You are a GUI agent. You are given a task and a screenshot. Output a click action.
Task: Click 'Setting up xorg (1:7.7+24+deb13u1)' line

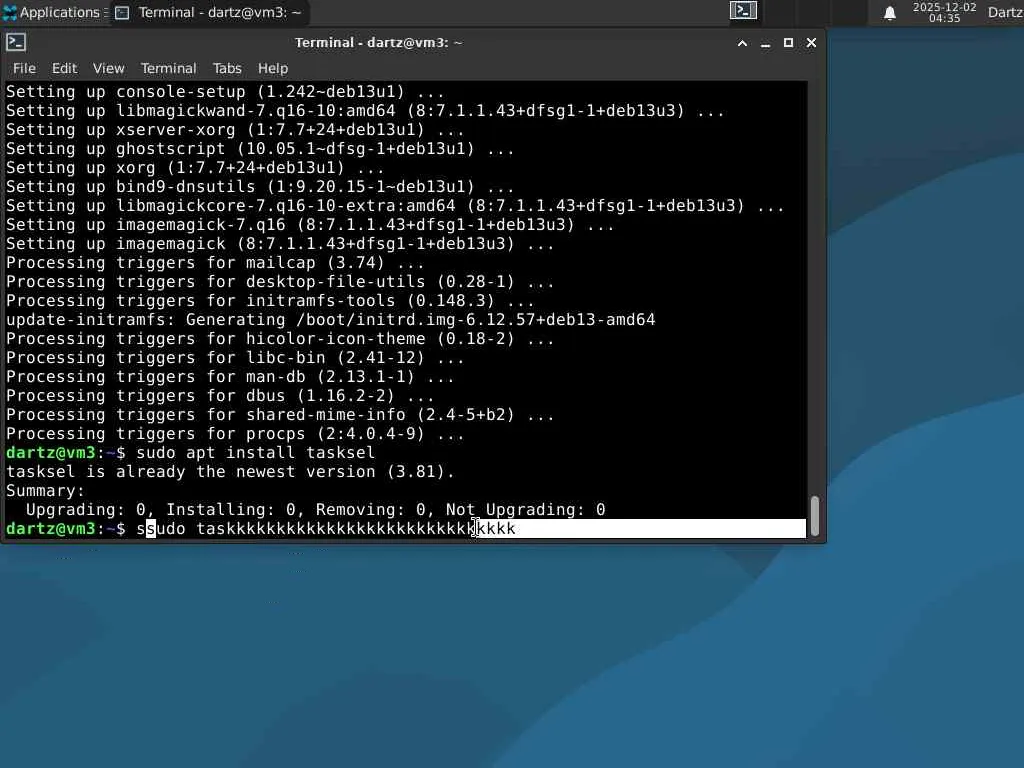click(x=195, y=167)
